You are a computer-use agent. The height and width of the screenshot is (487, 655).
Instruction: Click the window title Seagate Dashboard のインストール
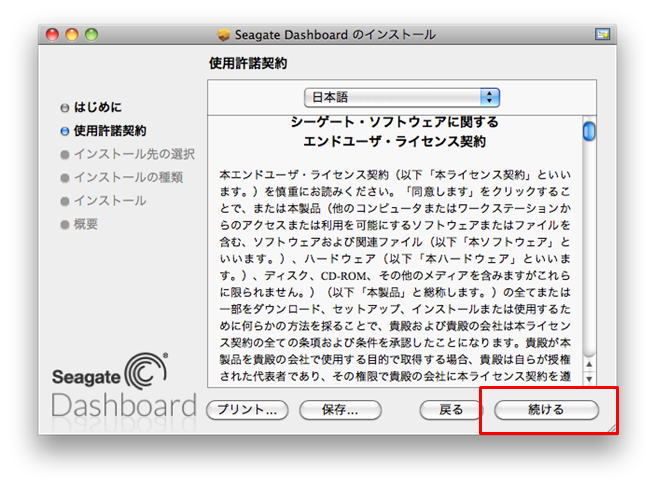(335, 35)
